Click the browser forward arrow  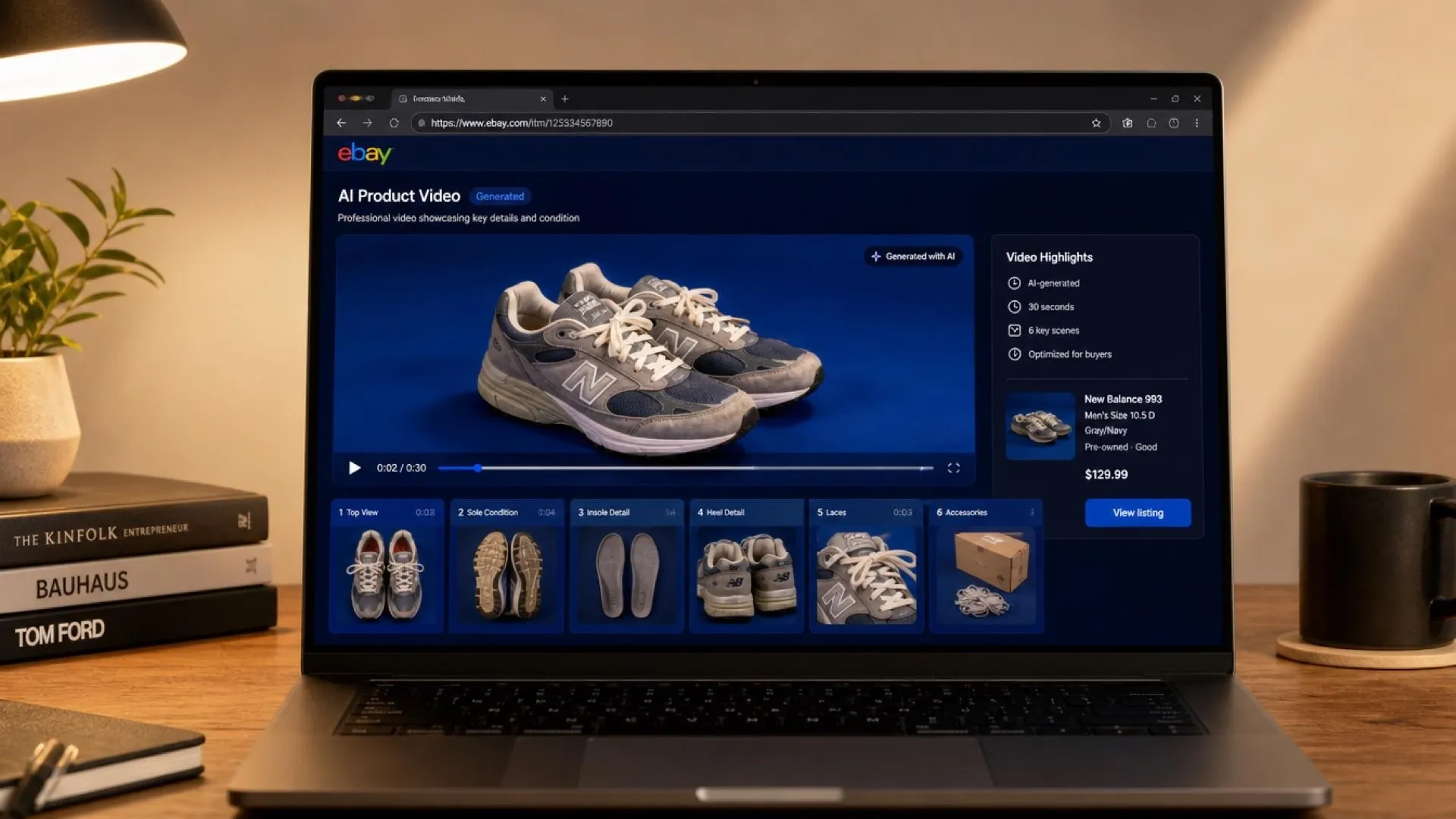[x=368, y=123]
